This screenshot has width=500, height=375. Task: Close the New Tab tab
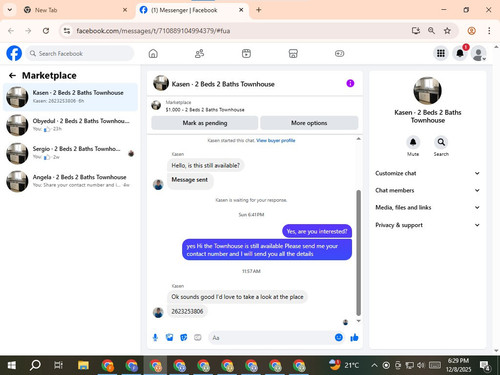click(x=125, y=10)
